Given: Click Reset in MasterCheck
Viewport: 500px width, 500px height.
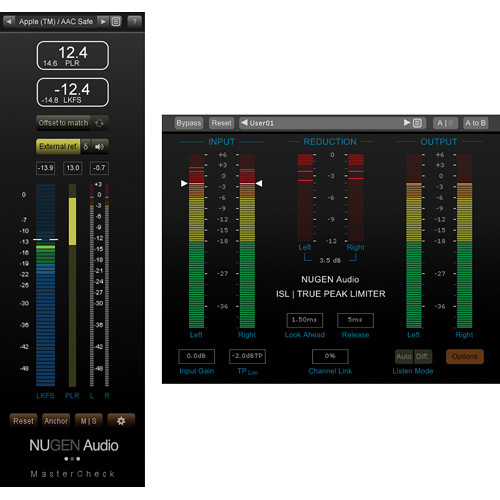Looking at the screenshot, I should [x=23, y=421].
